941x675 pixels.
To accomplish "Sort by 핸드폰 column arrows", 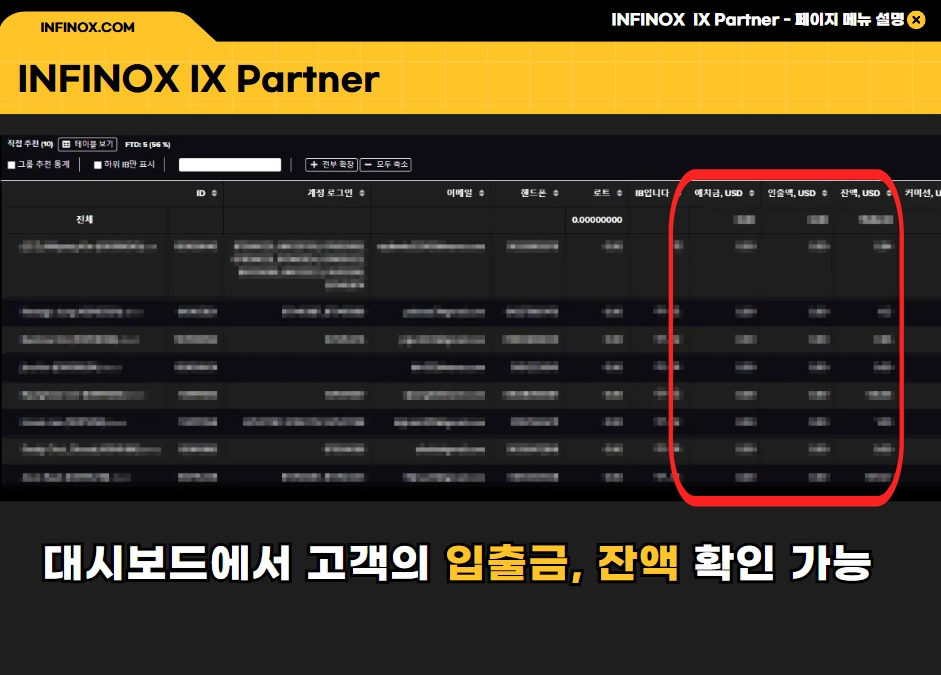I will [x=556, y=193].
